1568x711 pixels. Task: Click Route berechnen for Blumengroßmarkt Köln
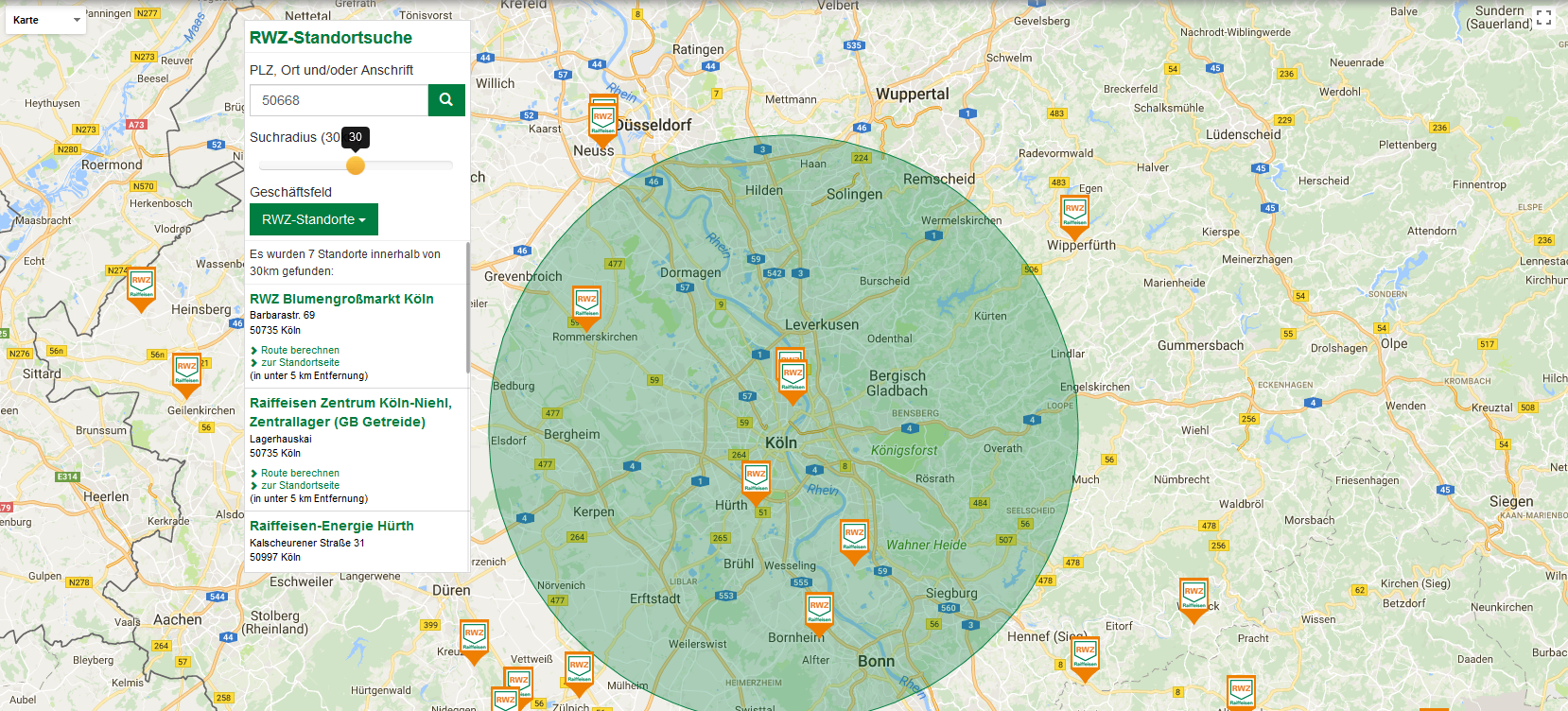(300, 350)
